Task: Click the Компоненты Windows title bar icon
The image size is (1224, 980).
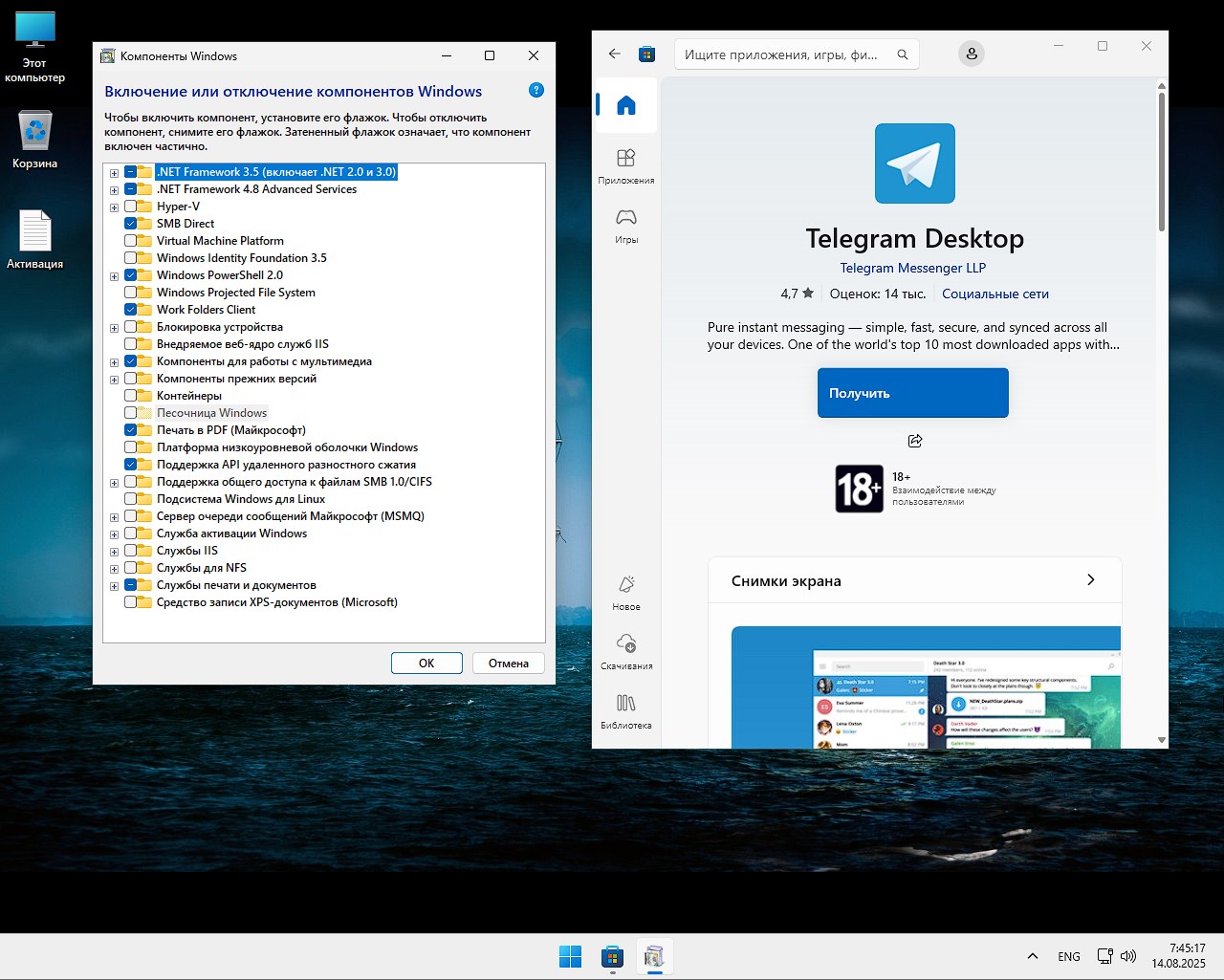Action: tap(108, 55)
